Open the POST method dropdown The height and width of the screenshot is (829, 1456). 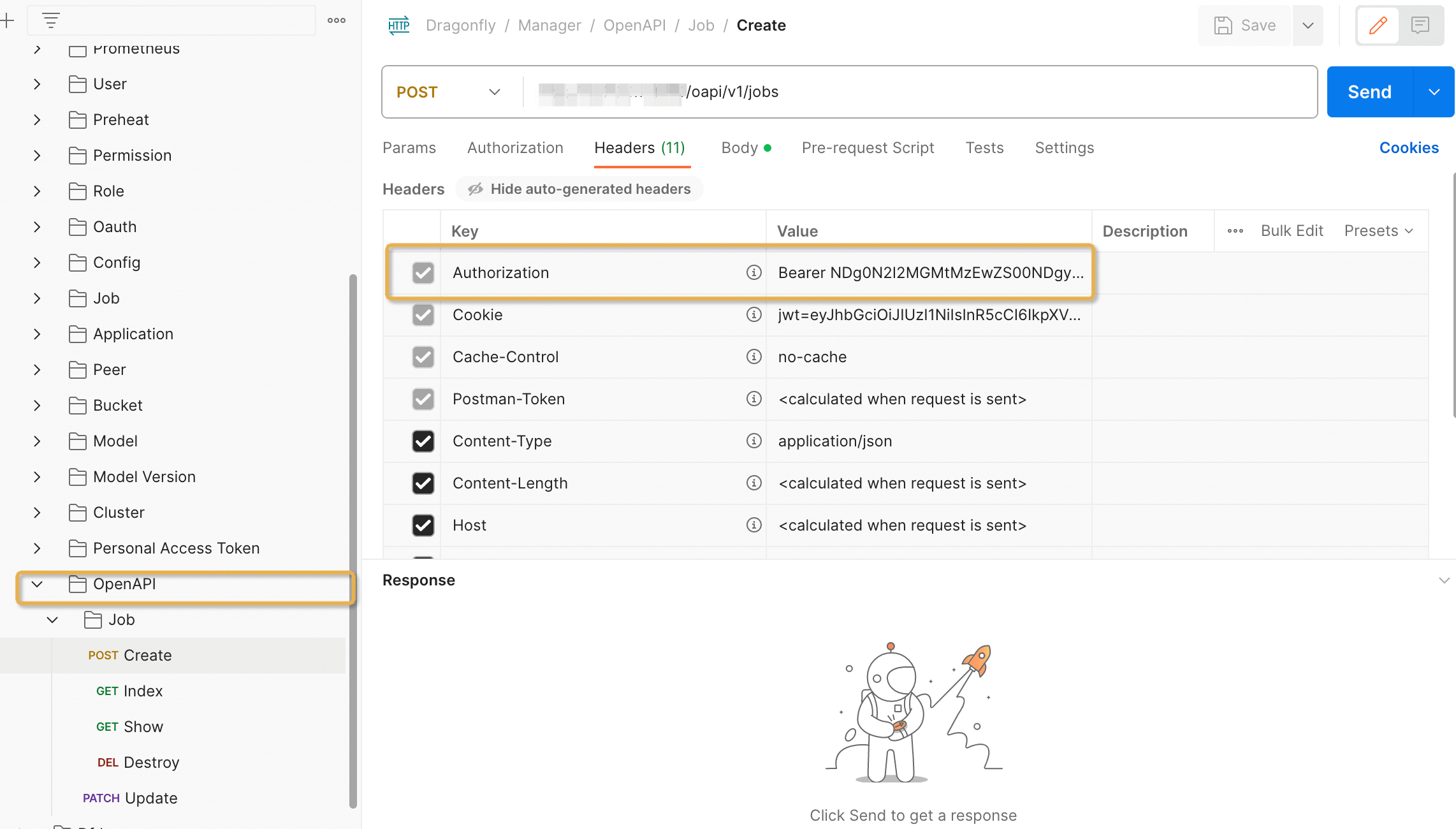(449, 92)
